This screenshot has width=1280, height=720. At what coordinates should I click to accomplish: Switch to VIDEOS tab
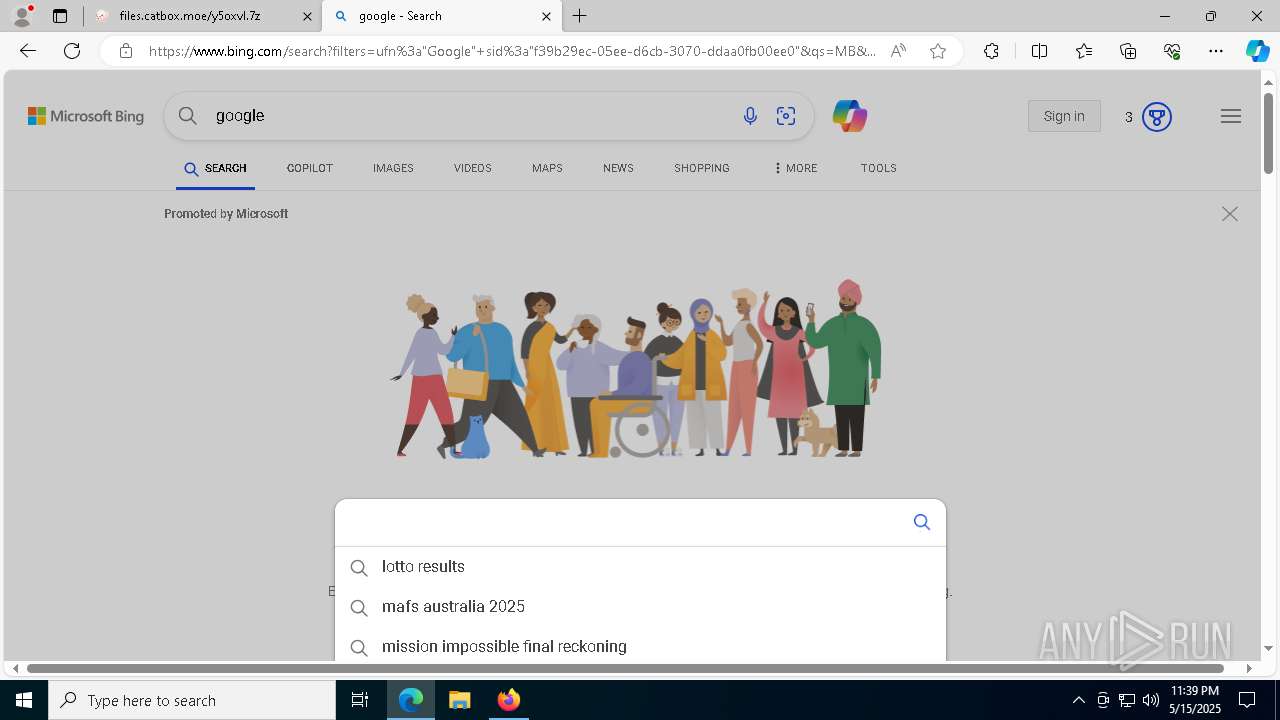click(472, 168)
